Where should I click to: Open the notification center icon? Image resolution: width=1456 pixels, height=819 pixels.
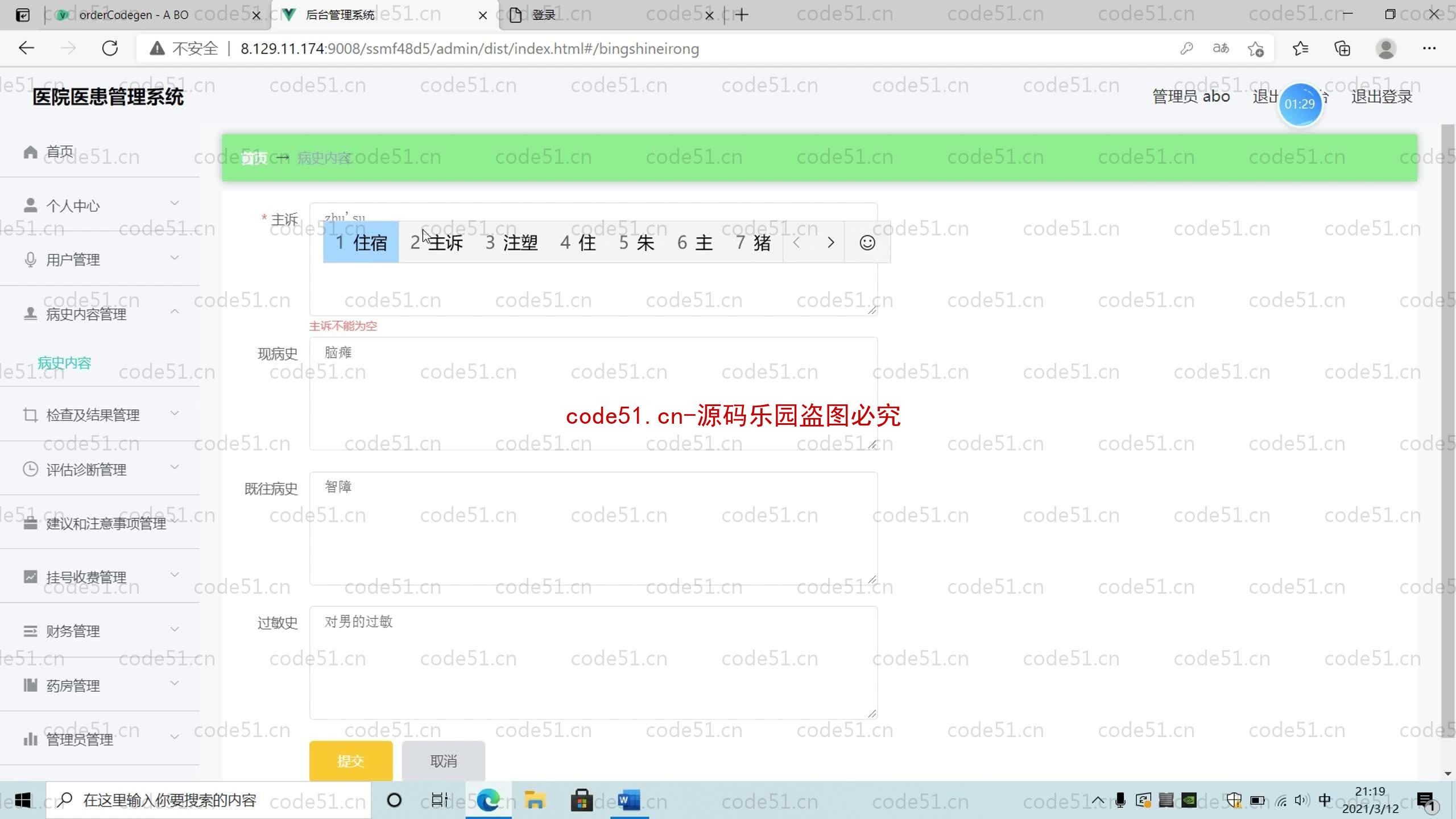click(x=1426, y=801)
